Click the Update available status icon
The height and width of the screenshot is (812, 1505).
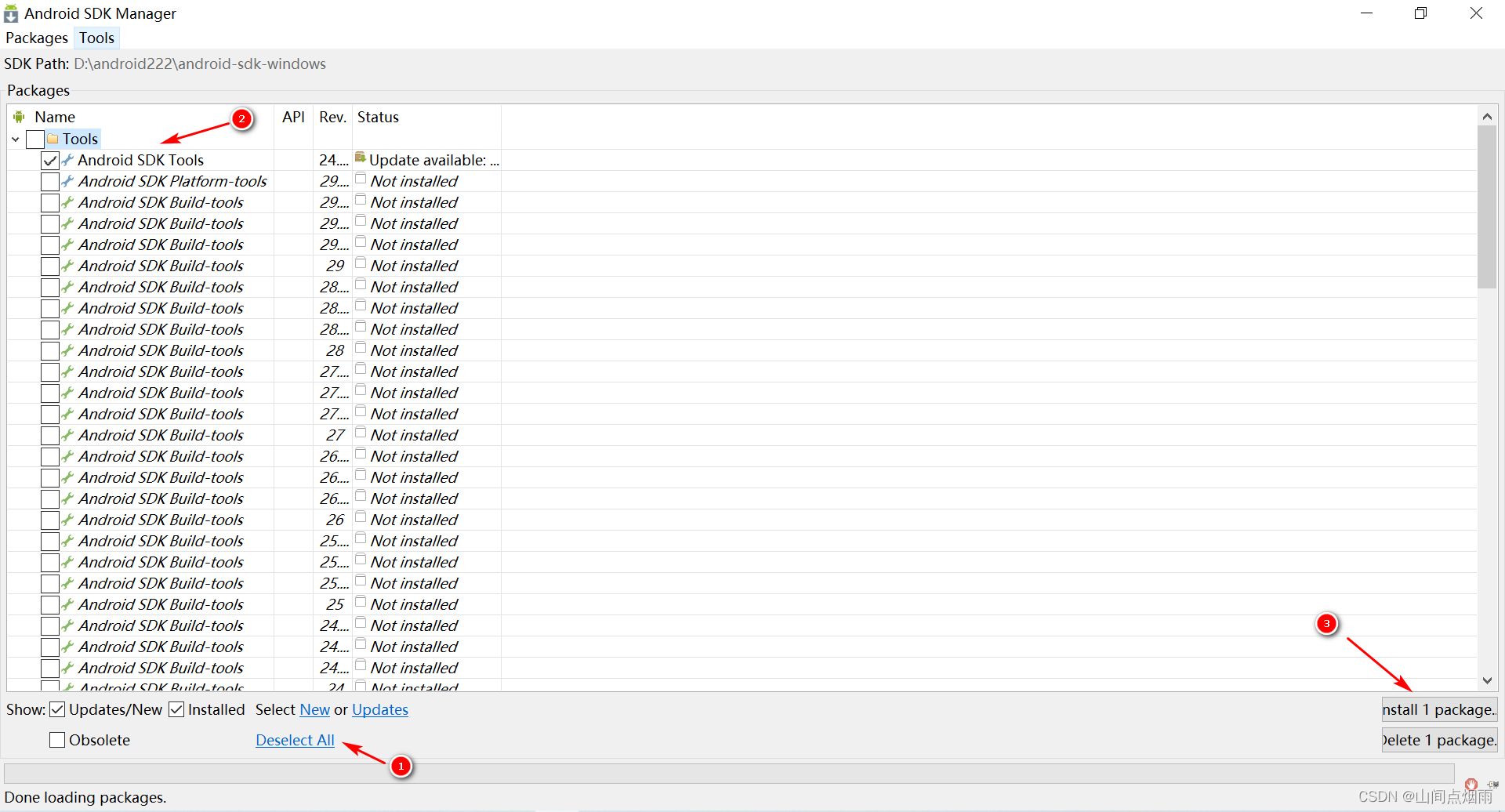361,158
